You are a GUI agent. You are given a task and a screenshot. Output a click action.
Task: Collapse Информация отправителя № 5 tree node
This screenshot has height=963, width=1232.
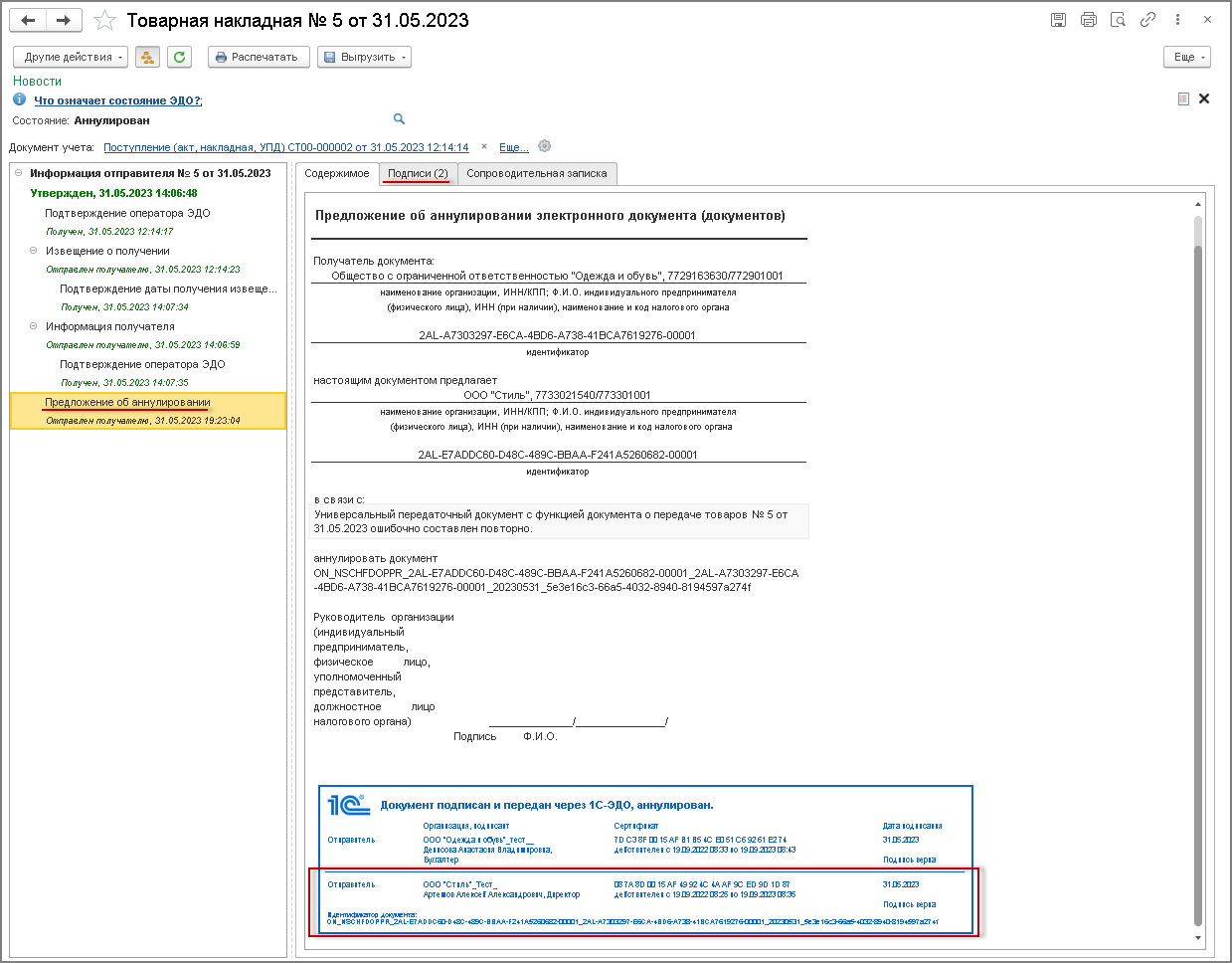(x=18, y=172)
